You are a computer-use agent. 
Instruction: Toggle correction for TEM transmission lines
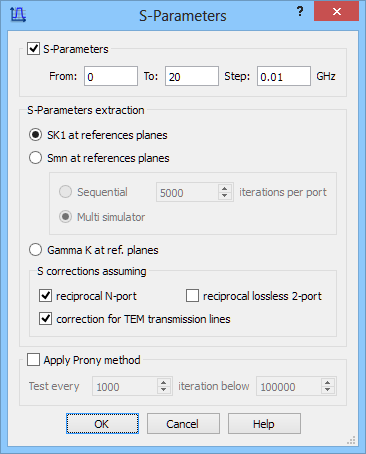(x=45, y=319)
